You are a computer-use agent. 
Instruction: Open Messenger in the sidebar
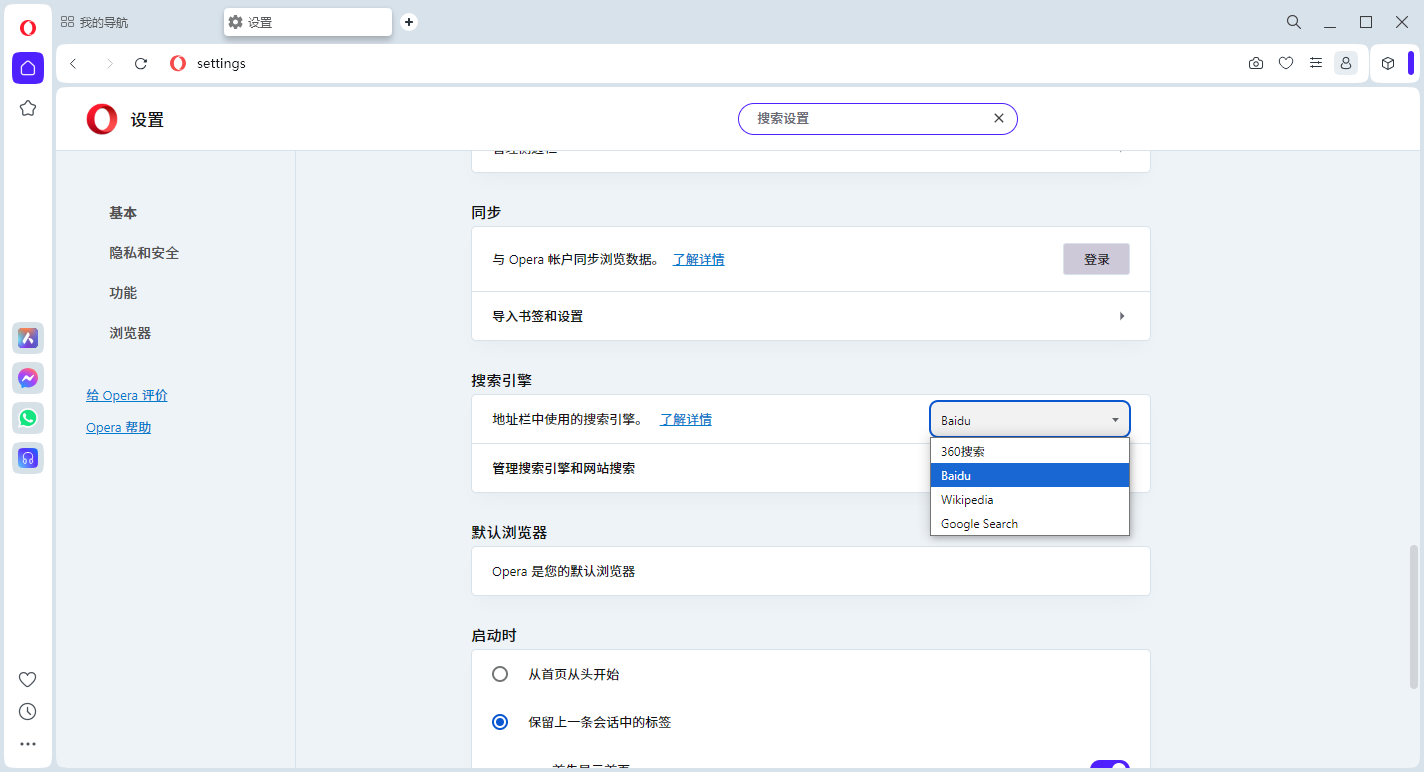point(28,378)
